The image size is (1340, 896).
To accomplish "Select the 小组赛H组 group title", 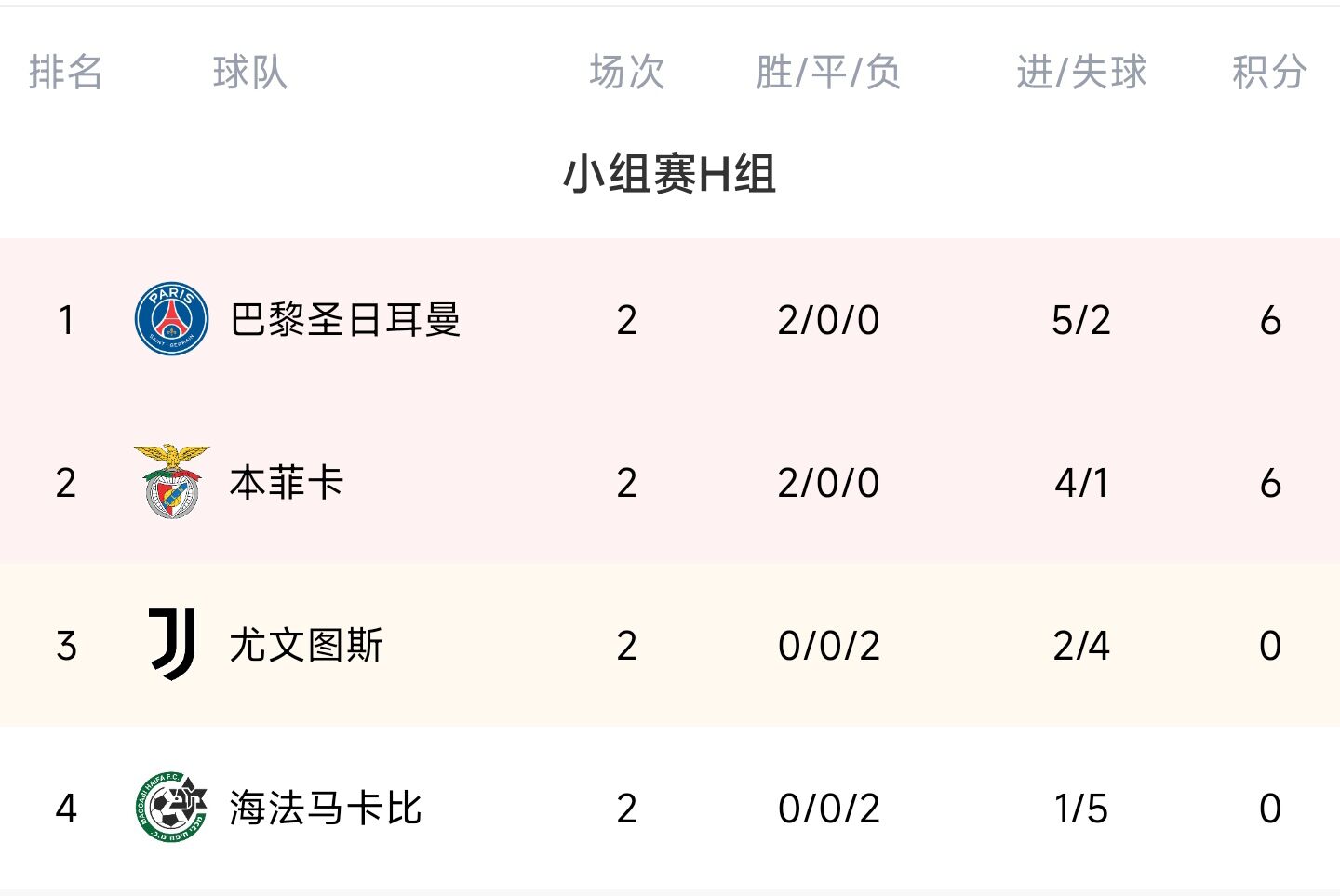I will coord(670,174).
